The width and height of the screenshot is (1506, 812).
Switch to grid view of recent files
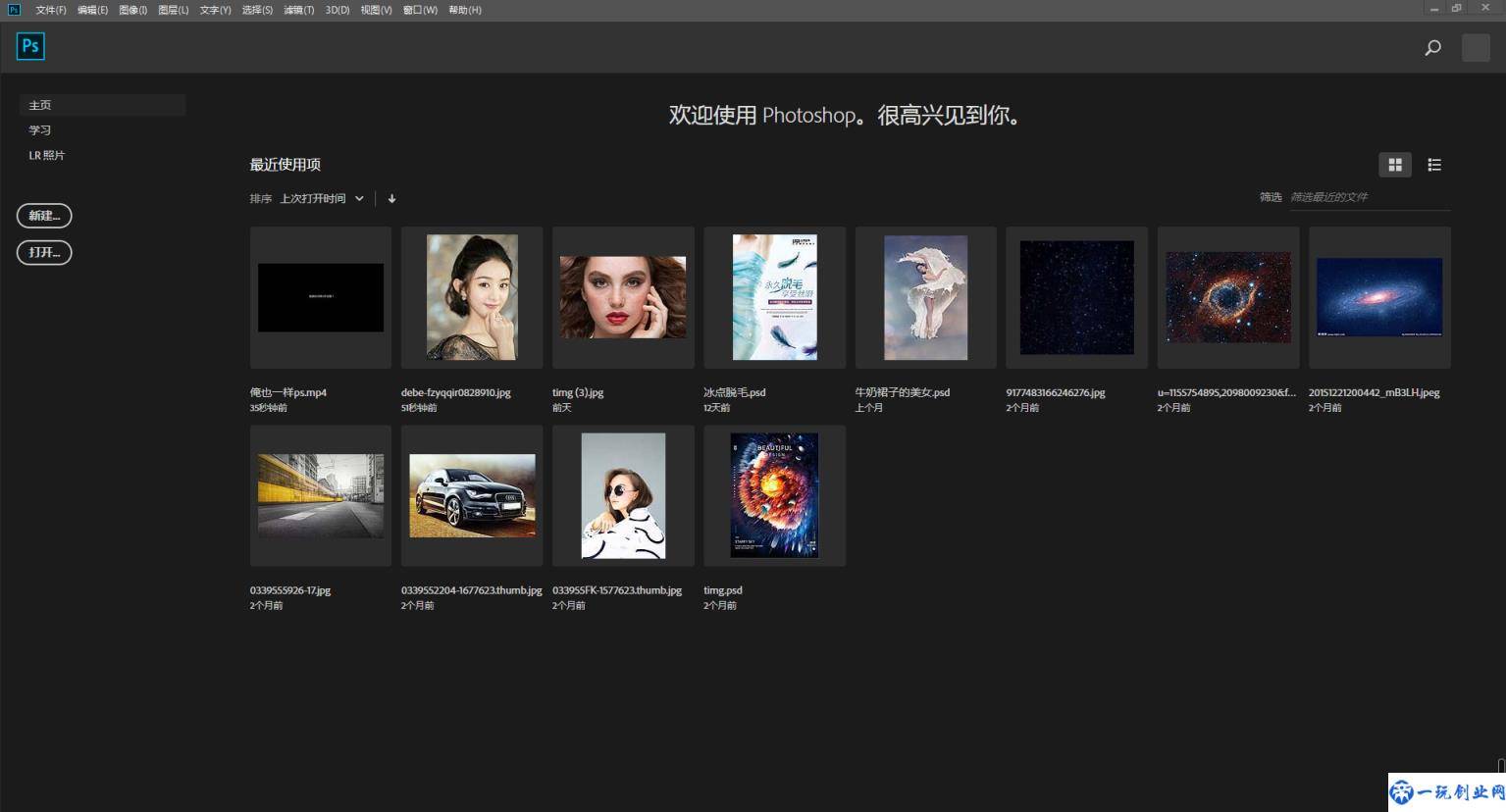tap(1395, 165)
